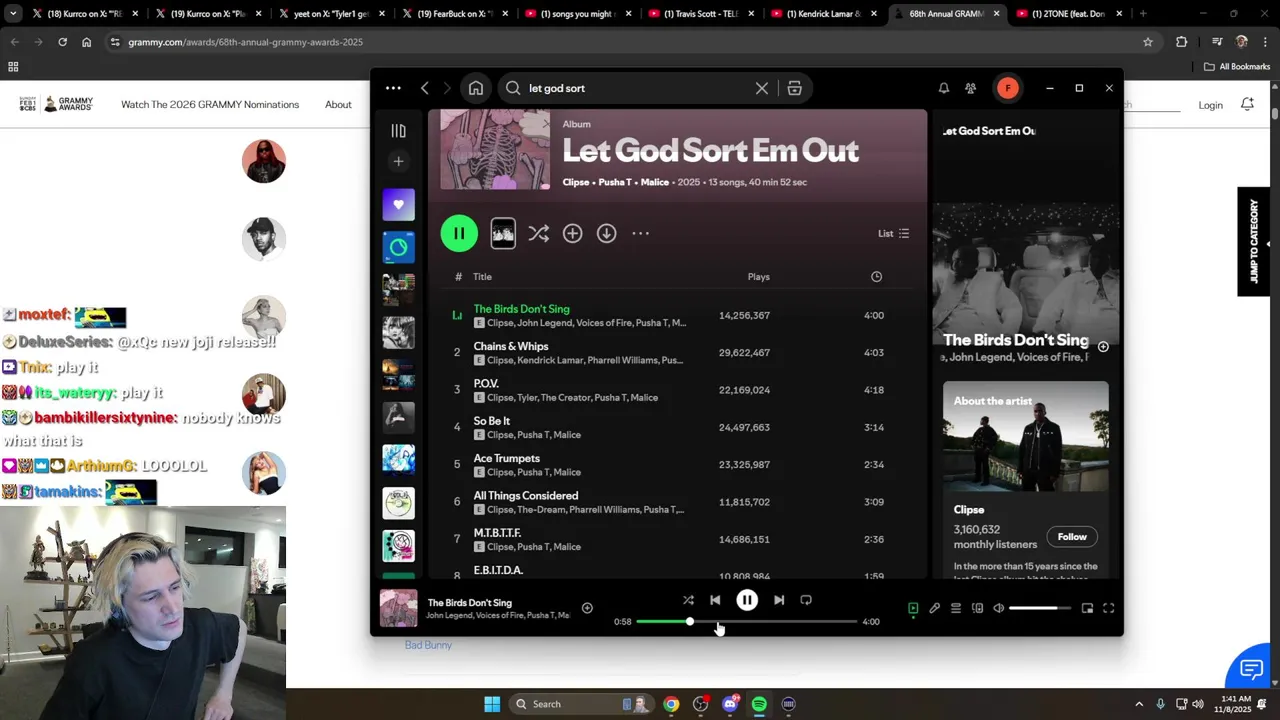Pause playback in the player bar
Viewport: 1280px width, 720px height.
[x=747, y=600]
